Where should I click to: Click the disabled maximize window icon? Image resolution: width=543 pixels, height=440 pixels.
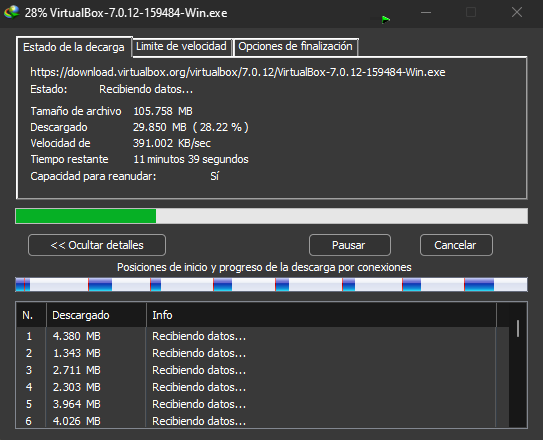coord(471,12)
